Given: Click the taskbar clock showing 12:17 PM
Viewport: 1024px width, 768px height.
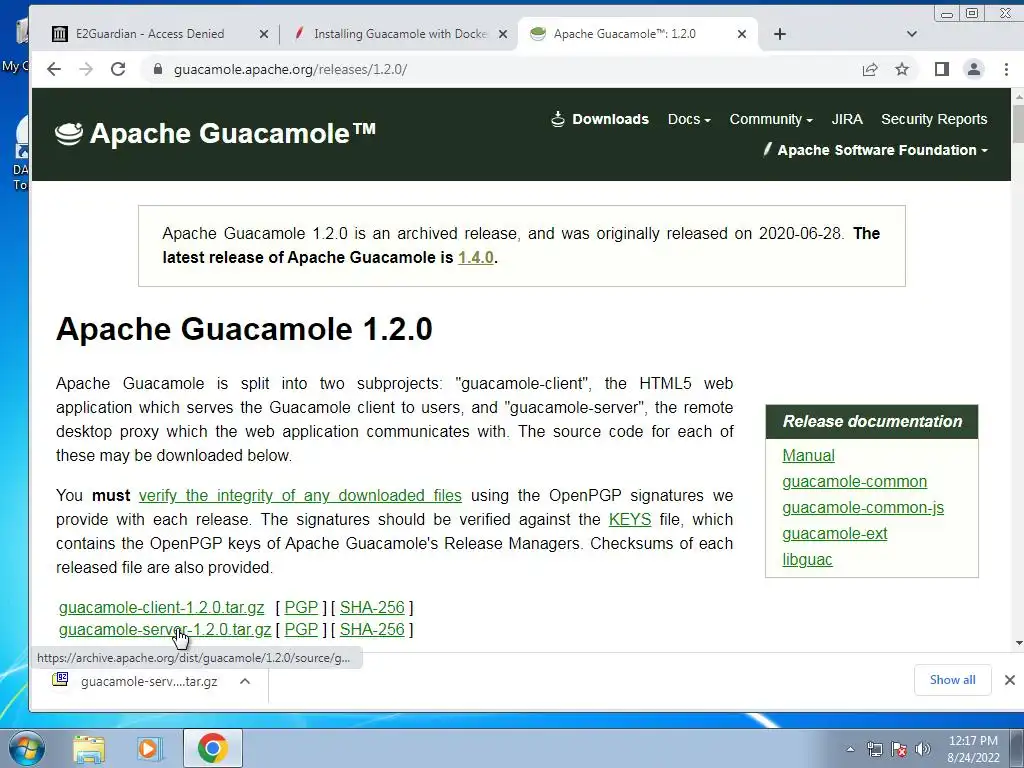Looking at the screenshot, I should pos(973,748).
